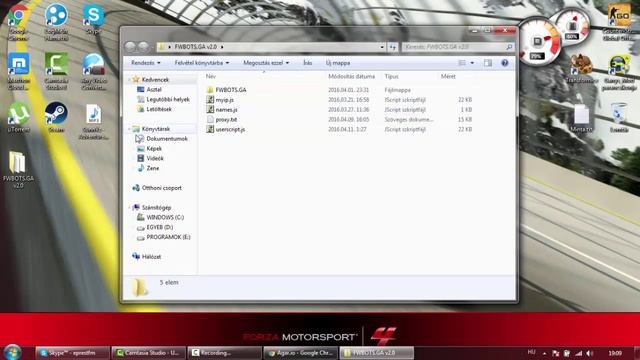The height and width of the screenshot is (360, 640).
Task: Open the Képek library
Action: coord(154,149)
